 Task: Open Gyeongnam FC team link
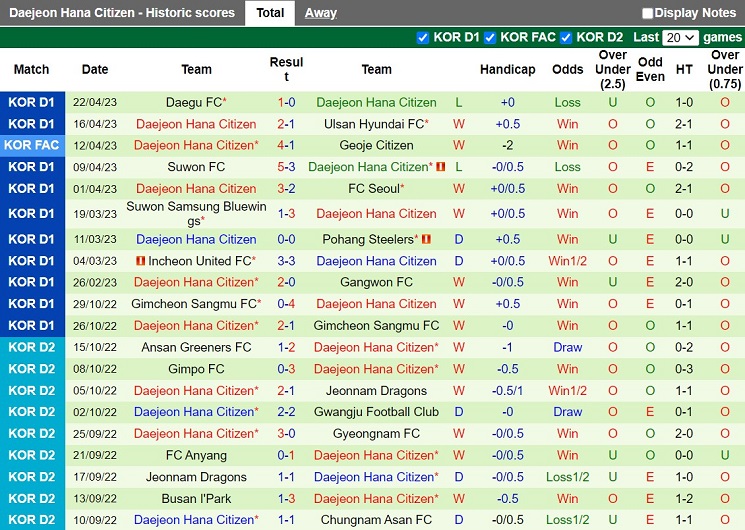pyautogui.click(x=376, y=434)
